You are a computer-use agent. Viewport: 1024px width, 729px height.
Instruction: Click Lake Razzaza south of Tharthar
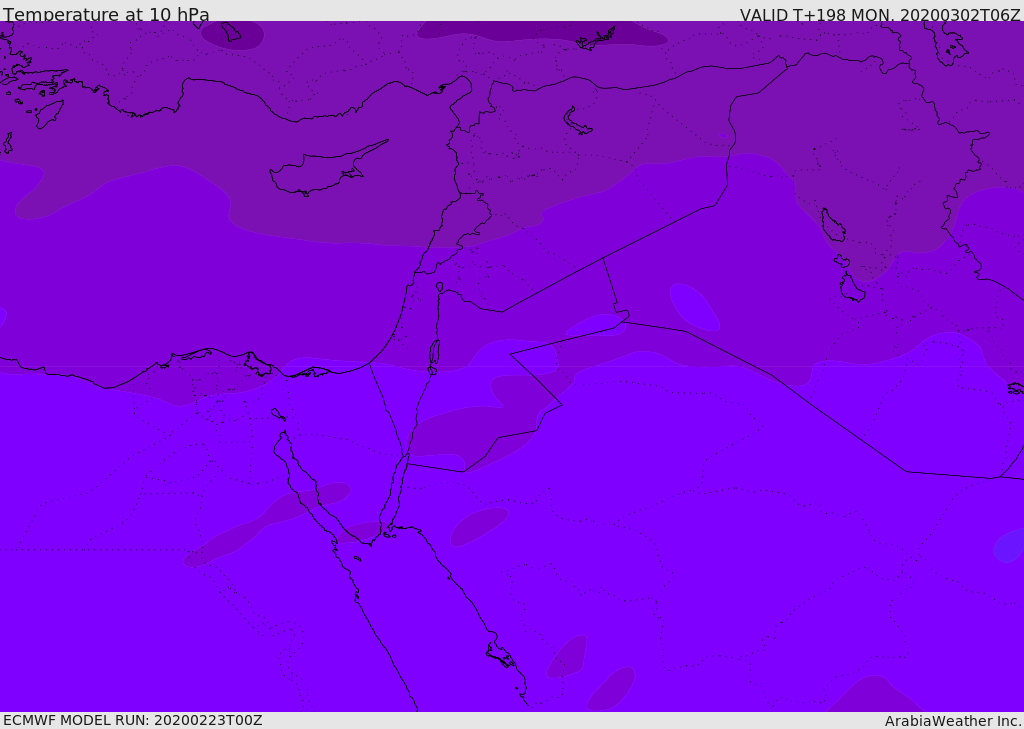click(851, 288)
